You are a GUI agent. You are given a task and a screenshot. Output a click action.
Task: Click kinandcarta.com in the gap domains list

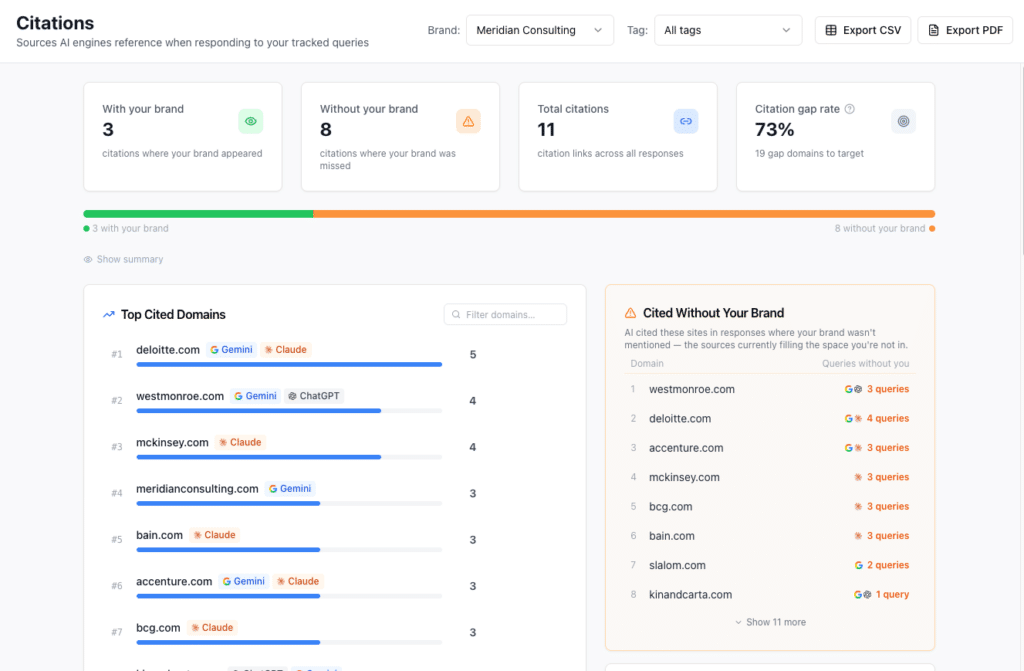pos(690,595)
